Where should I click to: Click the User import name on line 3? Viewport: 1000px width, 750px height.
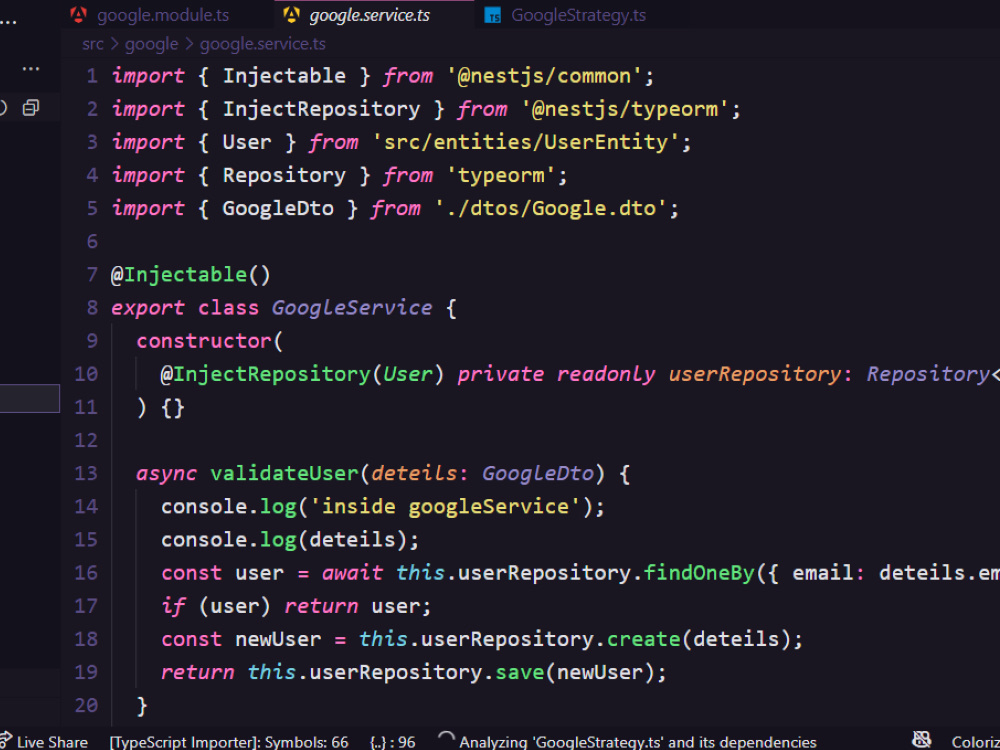point(247,142)
